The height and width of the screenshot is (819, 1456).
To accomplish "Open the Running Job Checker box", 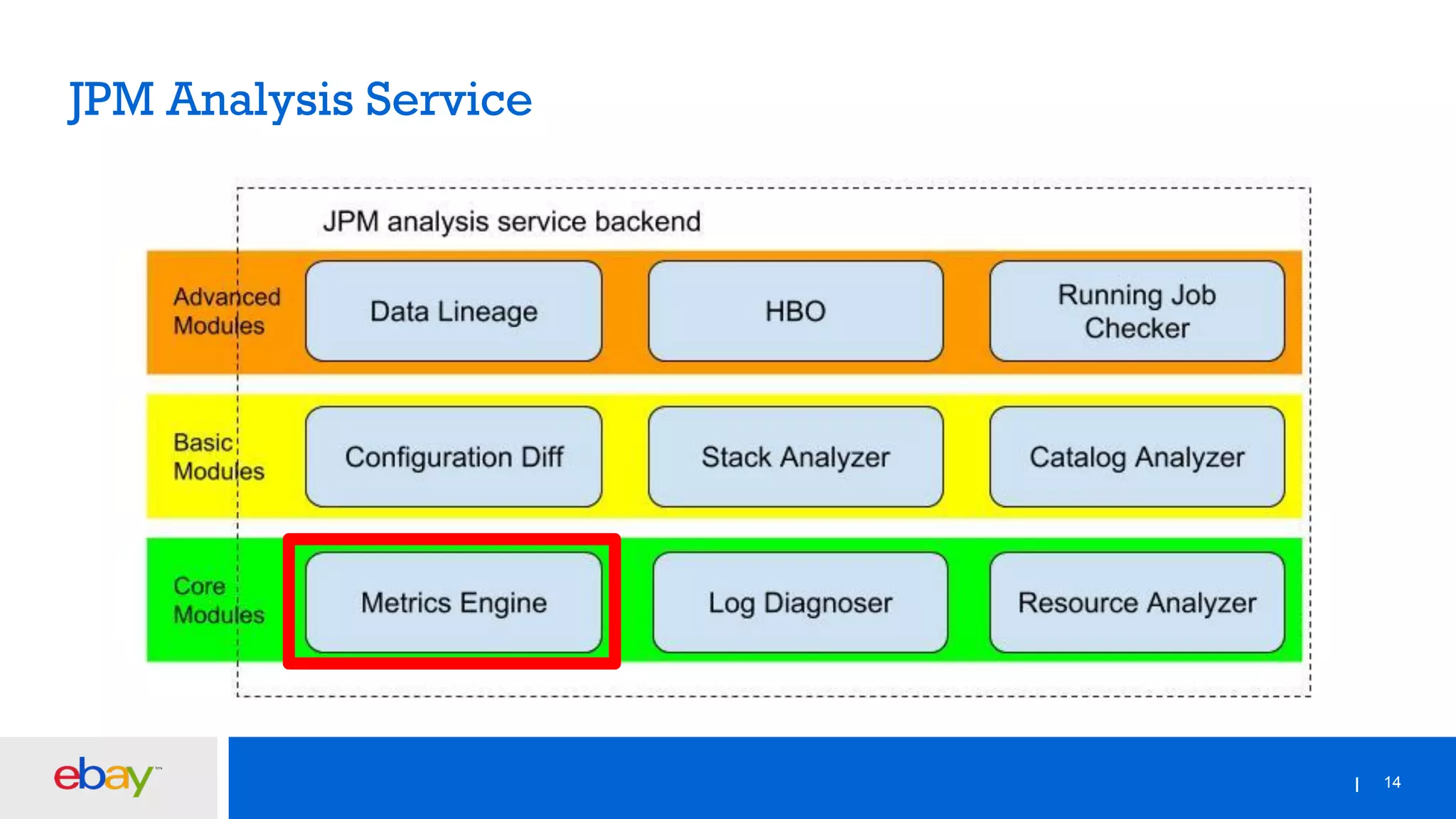I will pyautogui.click(x=1137, y=311).
